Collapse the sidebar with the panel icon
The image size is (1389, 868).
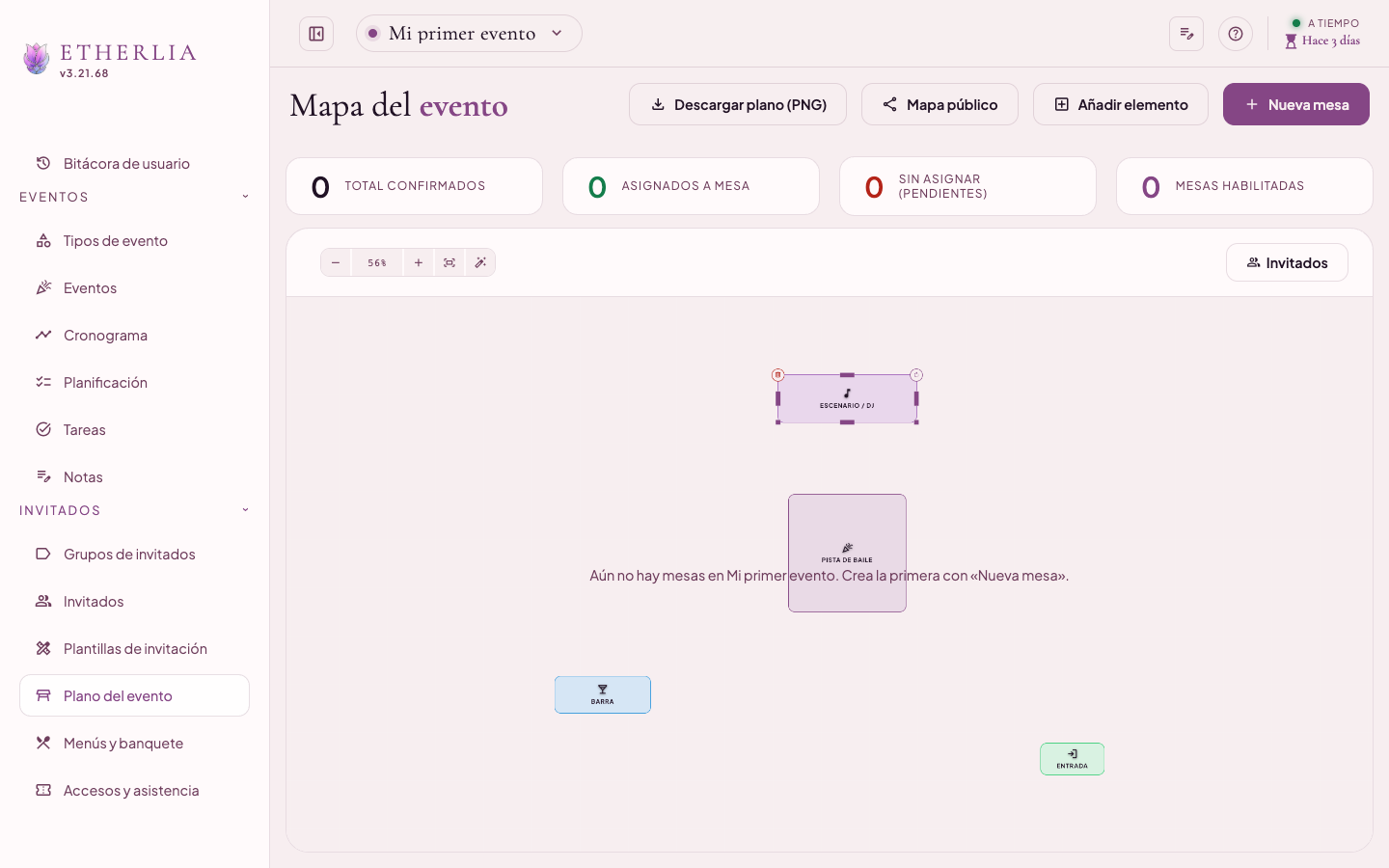pos(316,34)
